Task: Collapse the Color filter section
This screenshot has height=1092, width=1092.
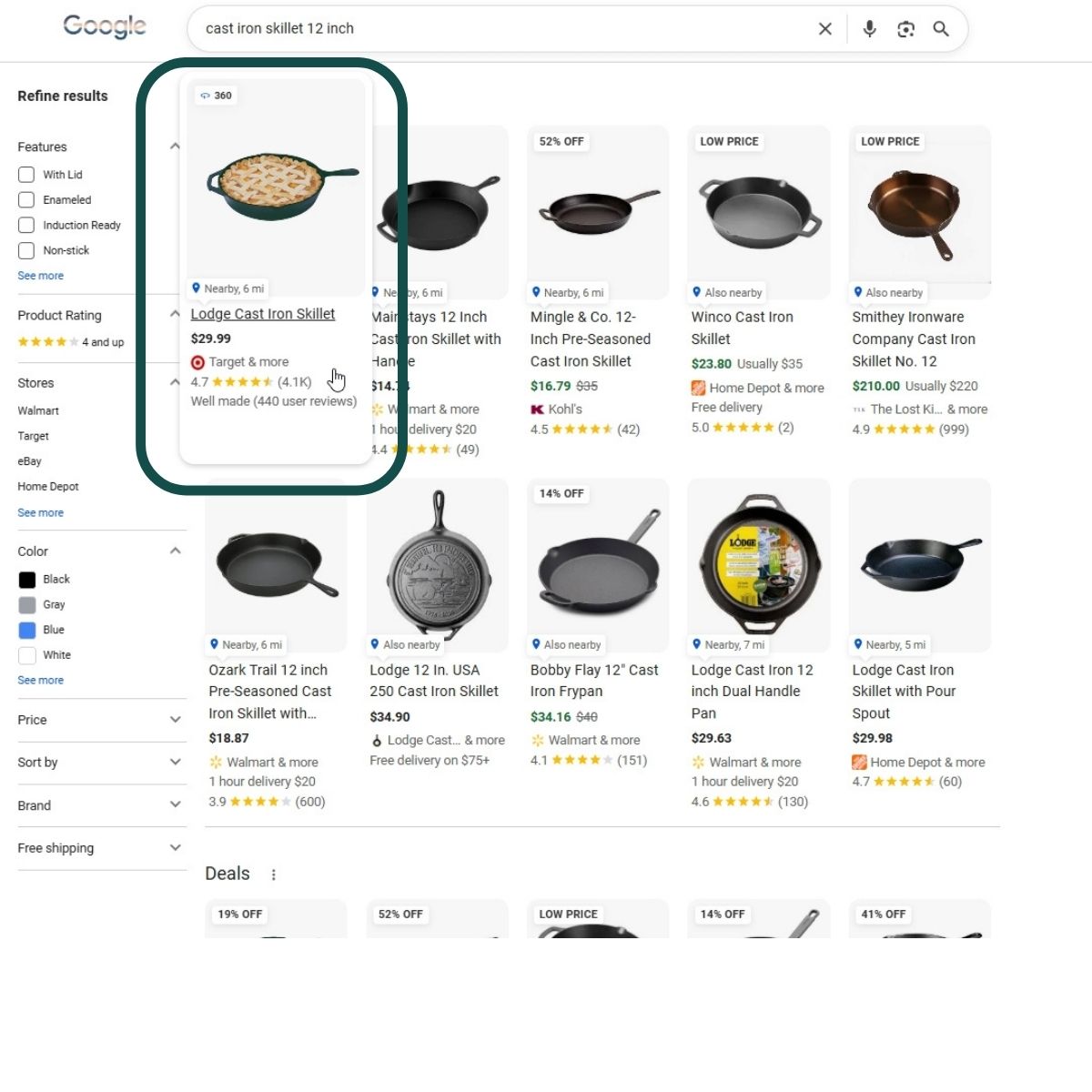Action: [175, 551]
